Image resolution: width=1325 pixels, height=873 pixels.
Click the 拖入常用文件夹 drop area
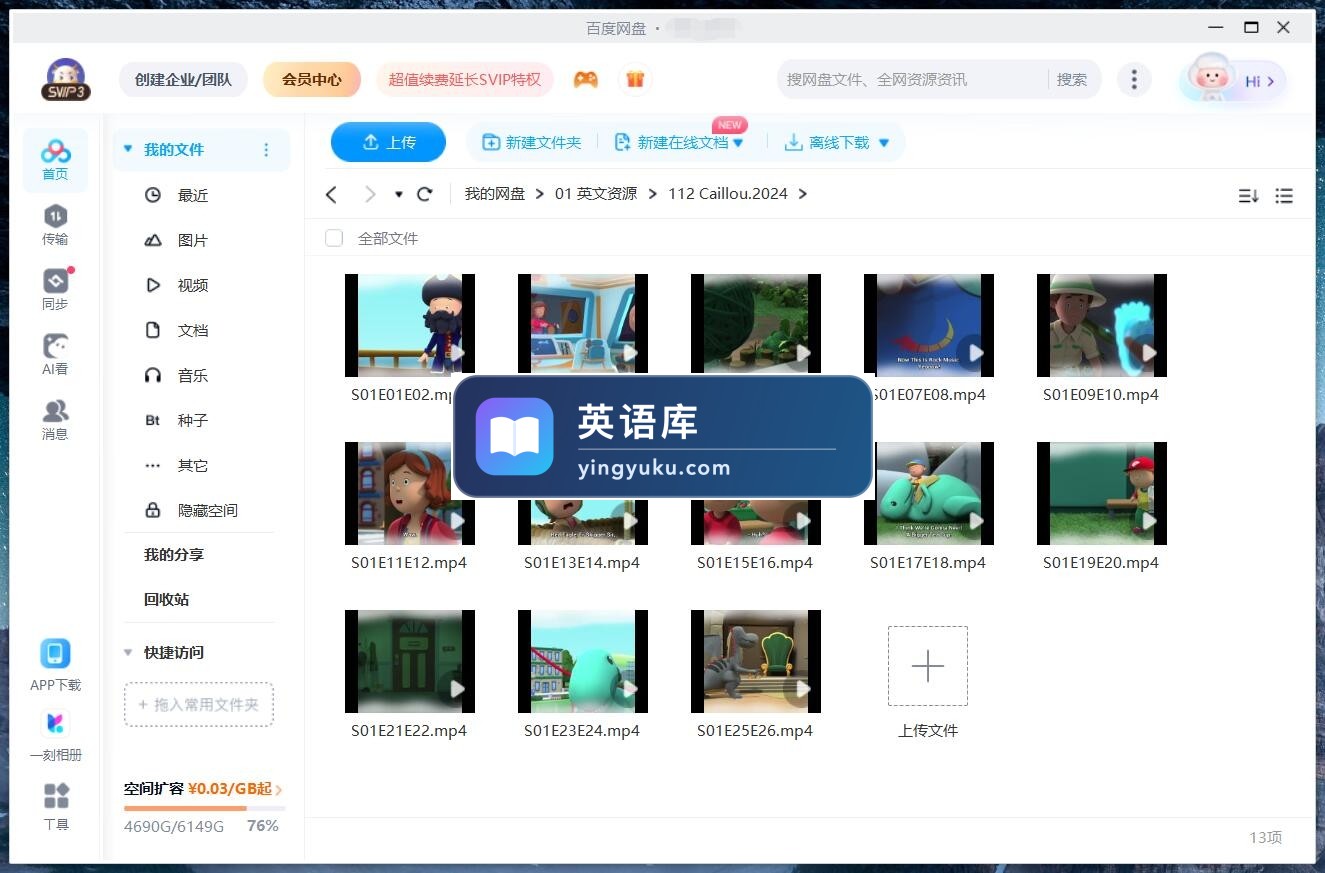[199, 704]
